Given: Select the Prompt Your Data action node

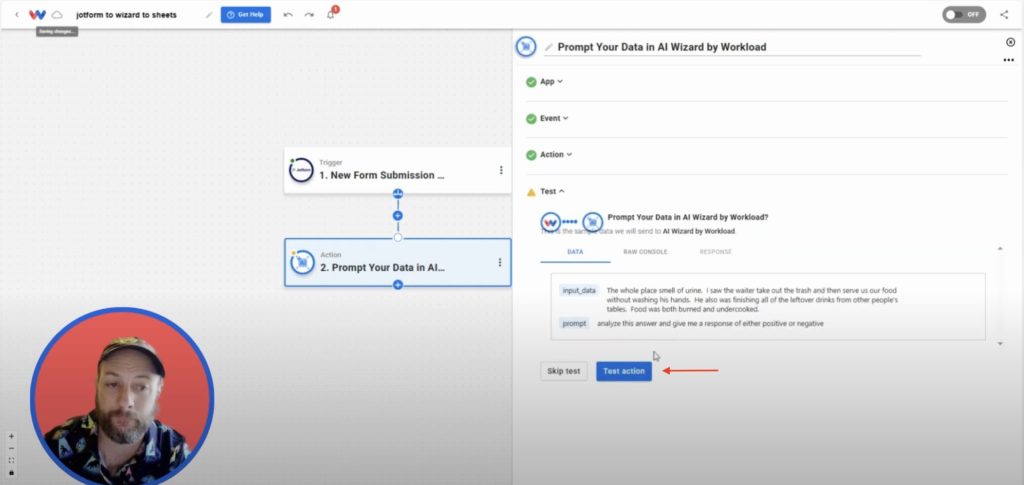Looking at the screenshot, I should pyautogui.click(x=398, y=262).
